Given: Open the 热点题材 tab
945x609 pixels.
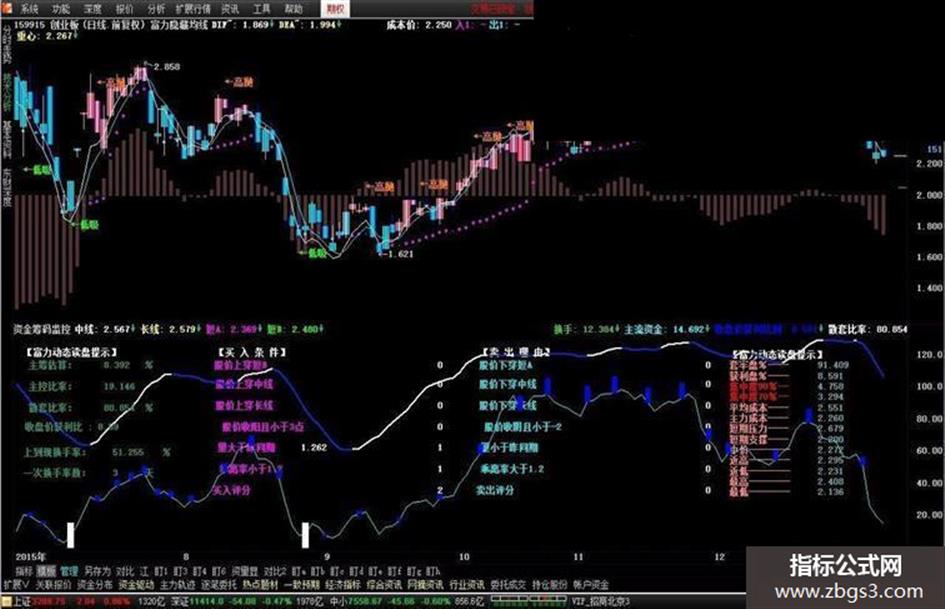Looking at the screenshot, I should 260,584.
